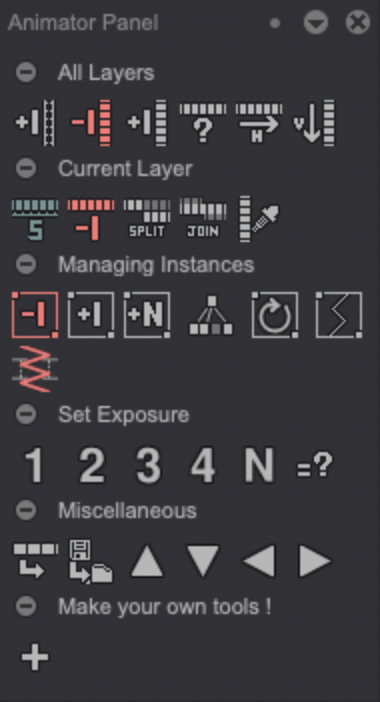The image size is (380, 702).
Task: Open the Animator Panel dropdown menu arrow
Action: (x=316, y=22)
